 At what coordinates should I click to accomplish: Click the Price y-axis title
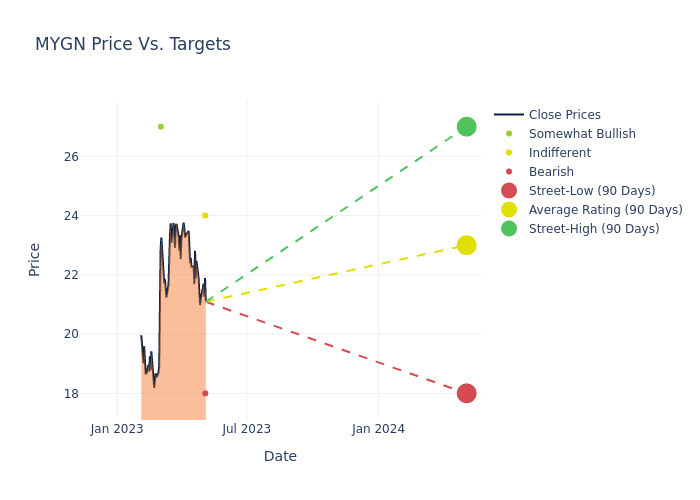(35, 259)
